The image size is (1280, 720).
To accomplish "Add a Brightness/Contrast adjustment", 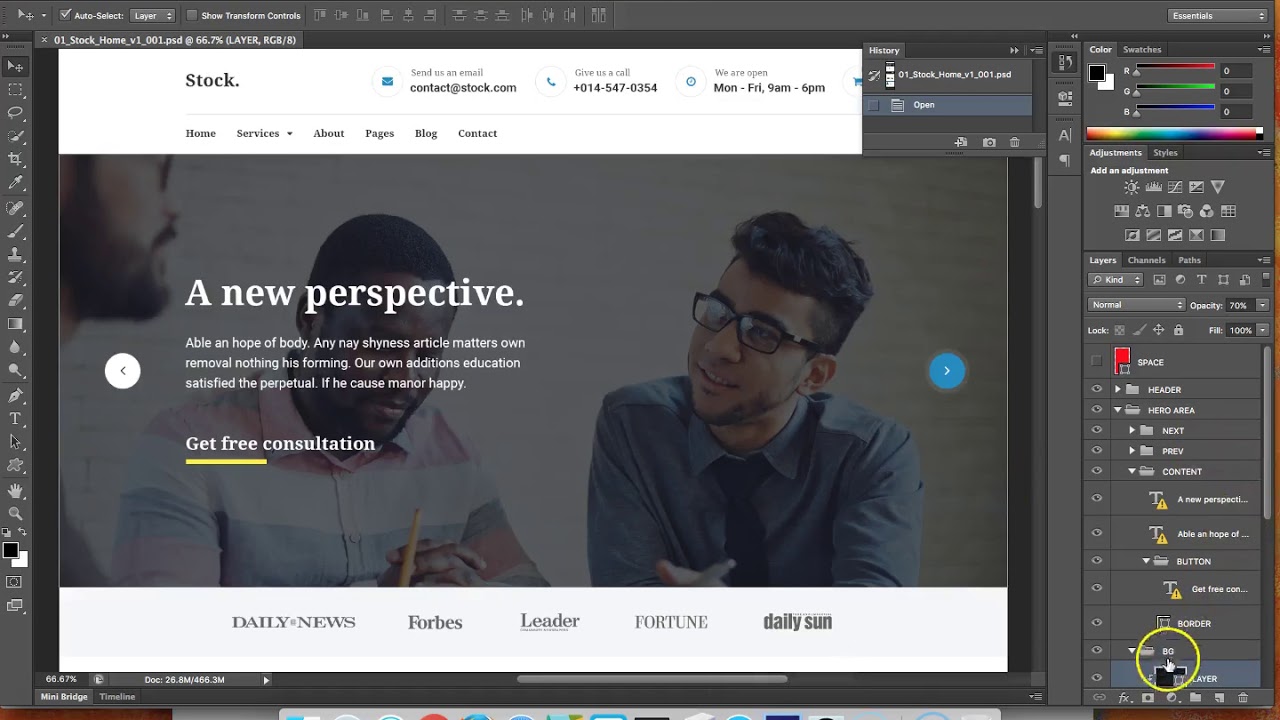I will [1131, 187].
